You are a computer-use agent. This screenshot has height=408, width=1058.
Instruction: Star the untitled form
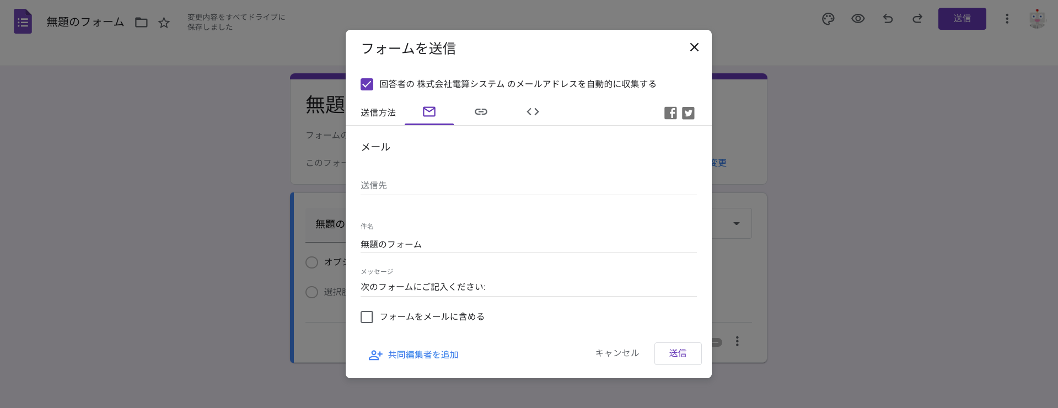point(164,22)
